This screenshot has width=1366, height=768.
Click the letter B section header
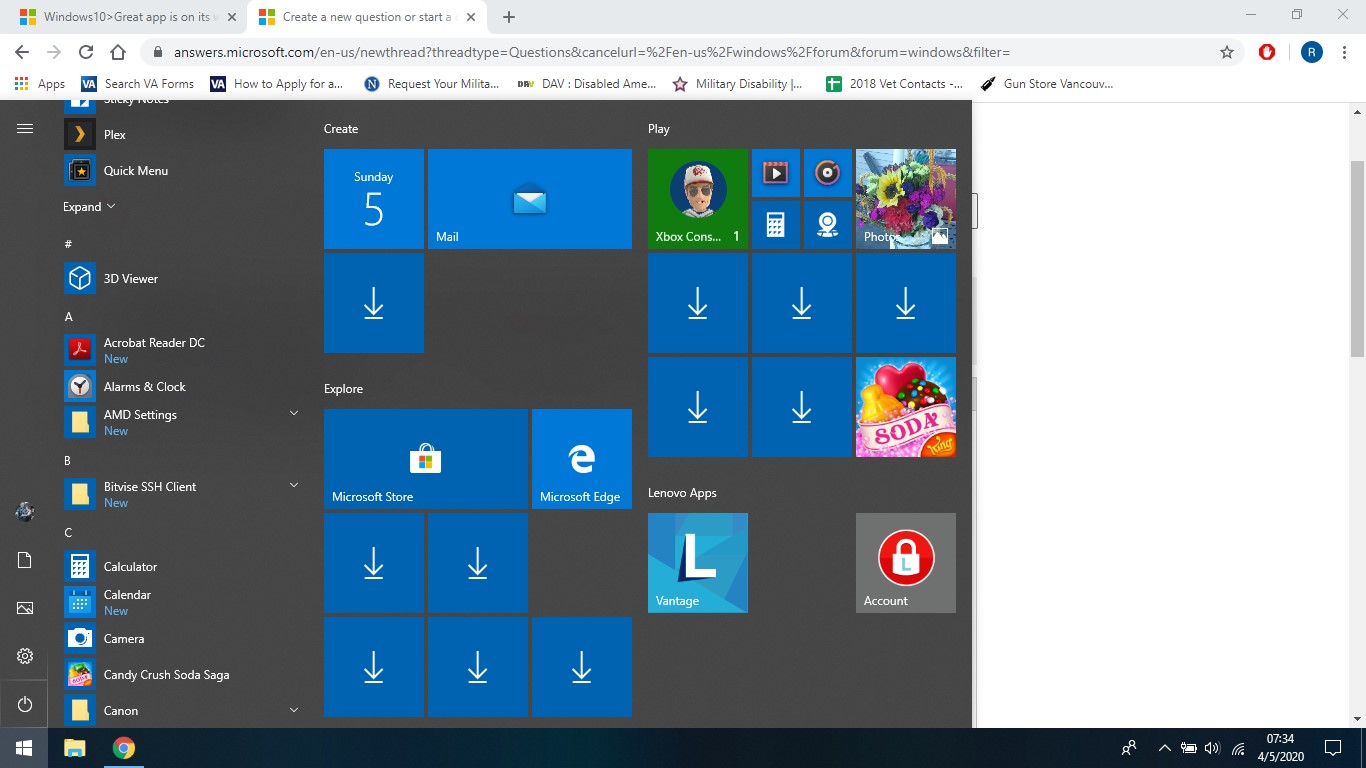tap(68, 460)
